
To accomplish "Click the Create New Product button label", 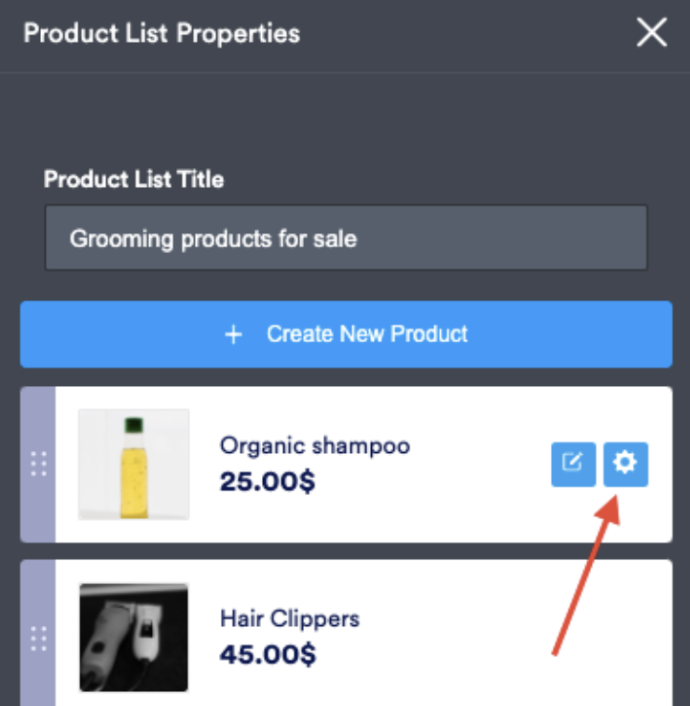I will pyautogui.click(x=366, y=334).
